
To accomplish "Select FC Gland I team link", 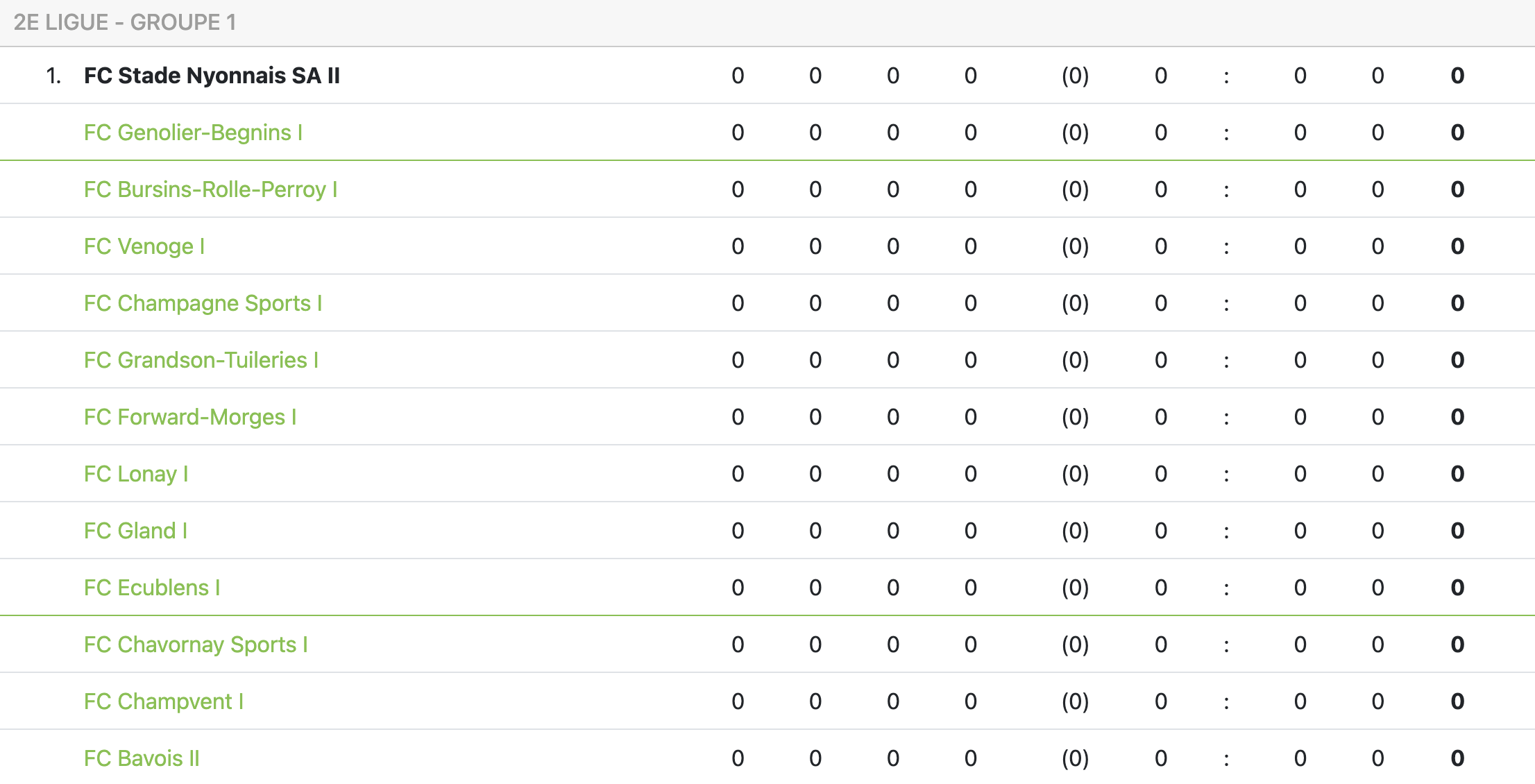I will point(135,531).
